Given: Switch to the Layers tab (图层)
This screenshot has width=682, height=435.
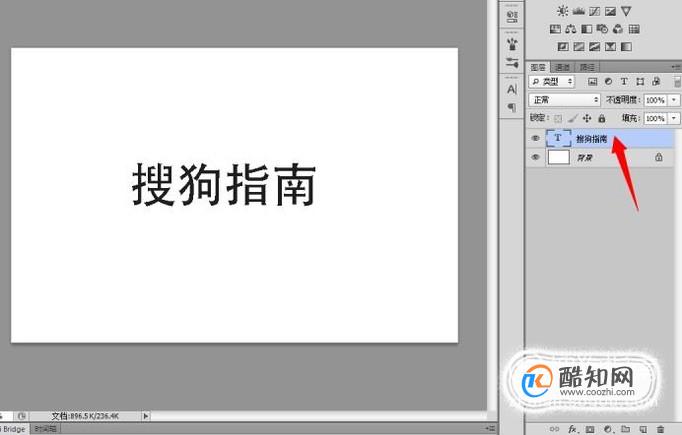Looking at the screenshot, I should [538, 67].
